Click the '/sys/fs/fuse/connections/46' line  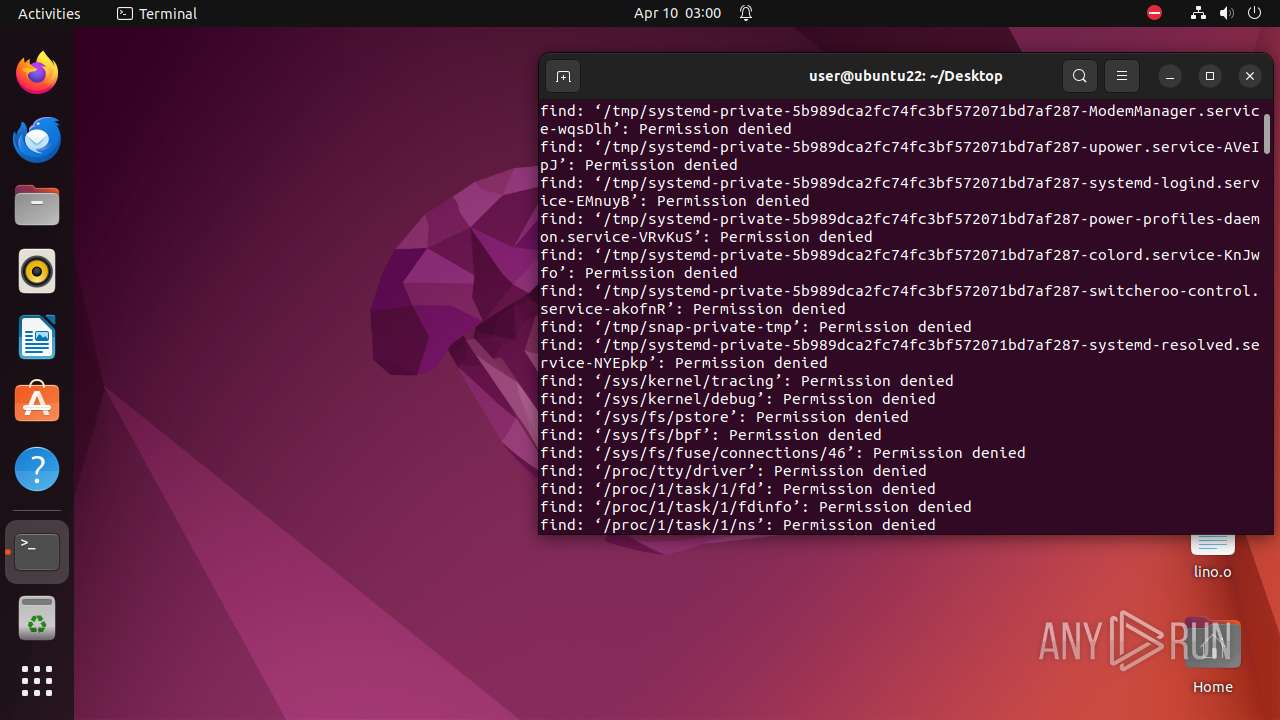point(783,453)
